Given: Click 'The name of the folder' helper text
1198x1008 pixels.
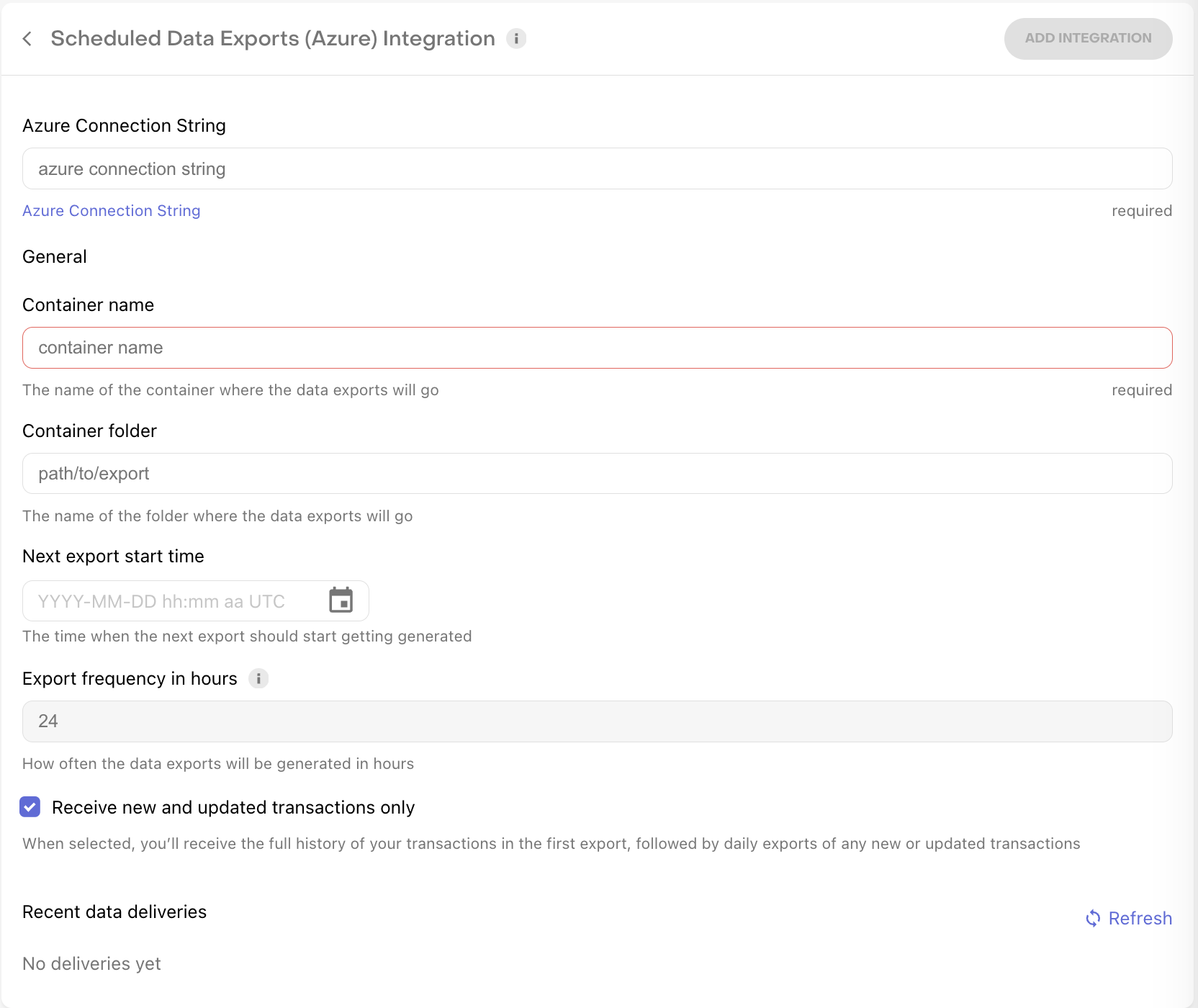Looking at the screenshot, I should click(217, 516).
